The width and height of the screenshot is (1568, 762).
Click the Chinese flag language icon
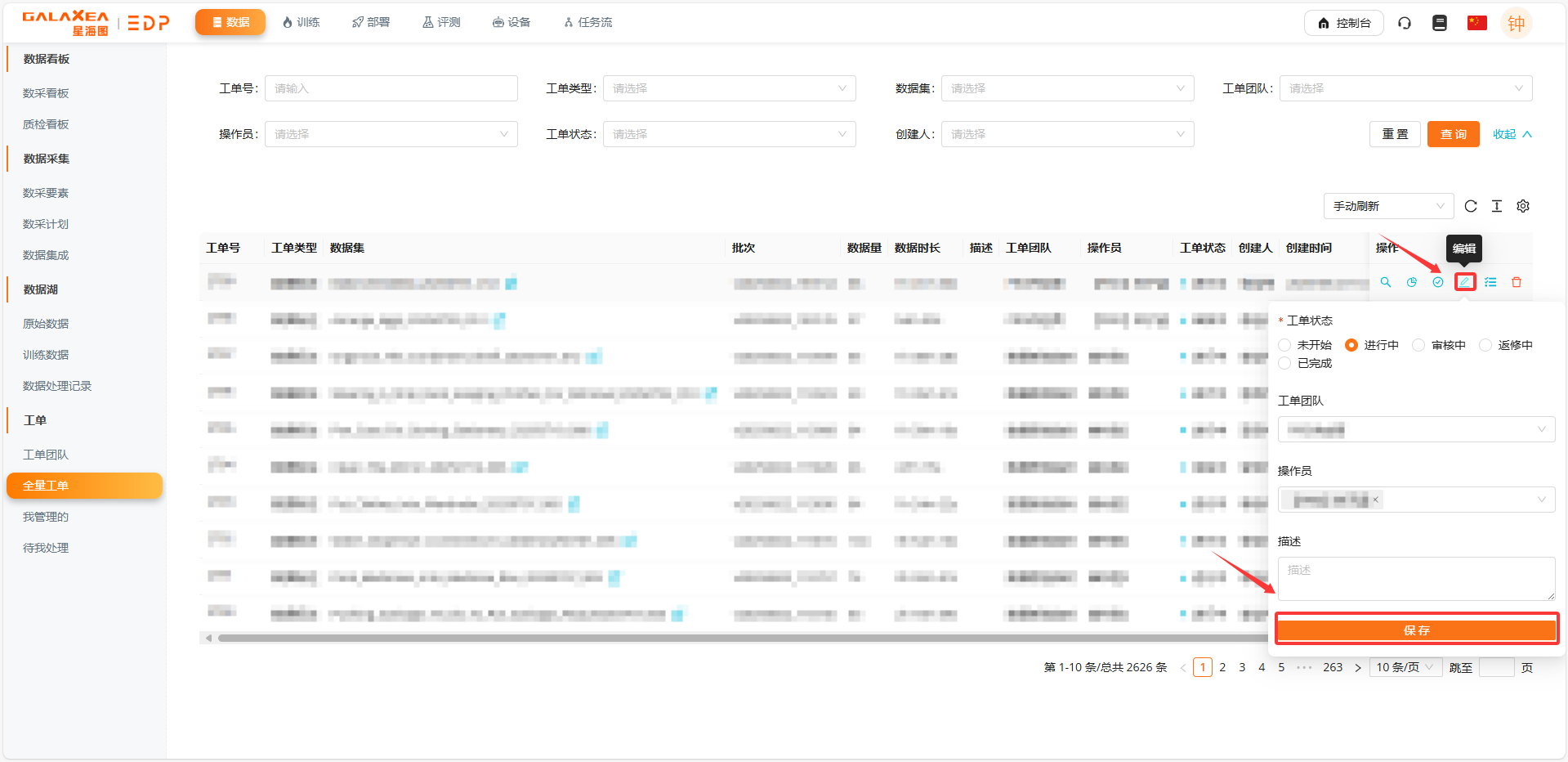tap(1476, 23)
